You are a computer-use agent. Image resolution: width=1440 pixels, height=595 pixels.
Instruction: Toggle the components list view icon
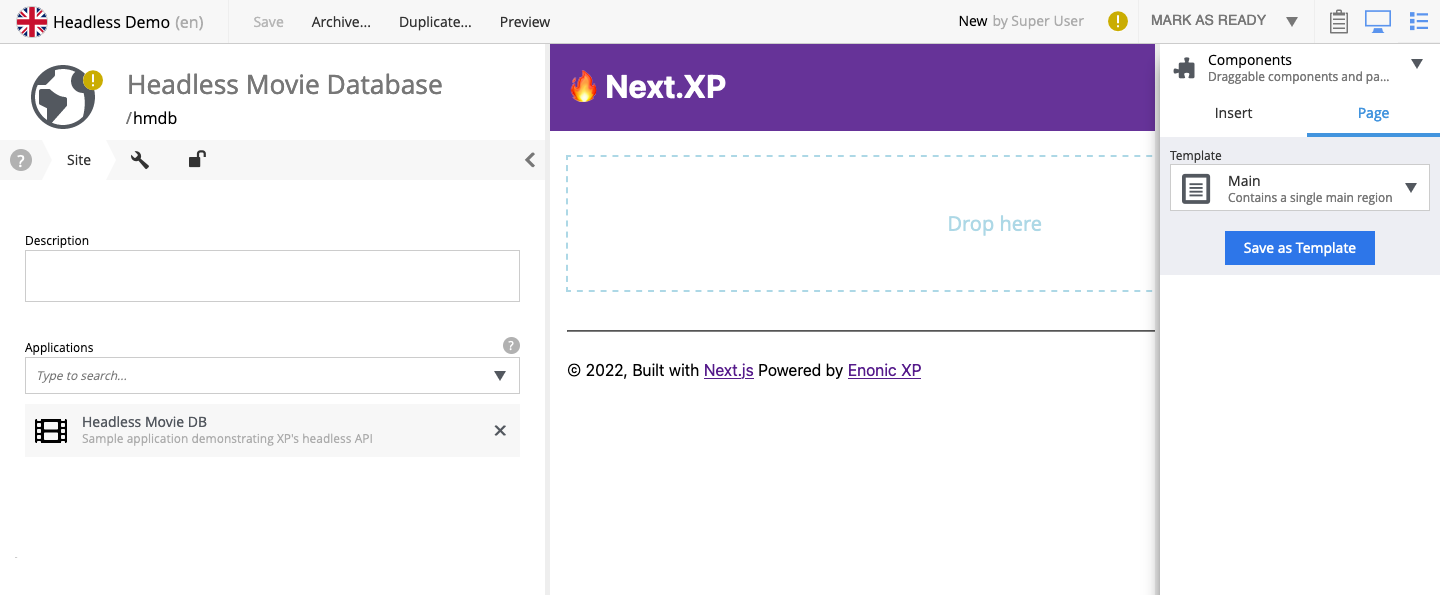point(1418,21)
